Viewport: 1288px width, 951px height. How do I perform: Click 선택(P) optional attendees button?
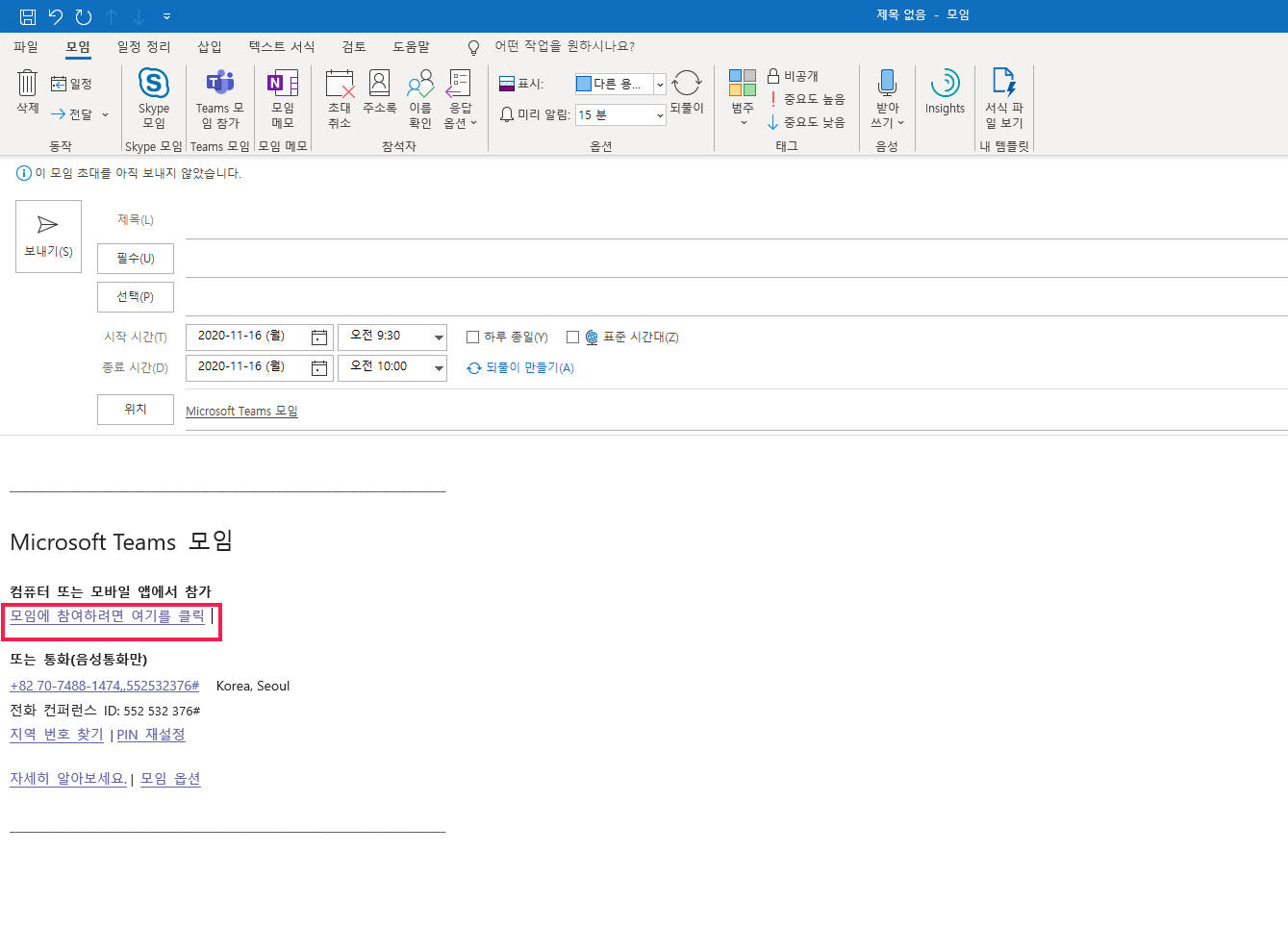click(136, 297)
